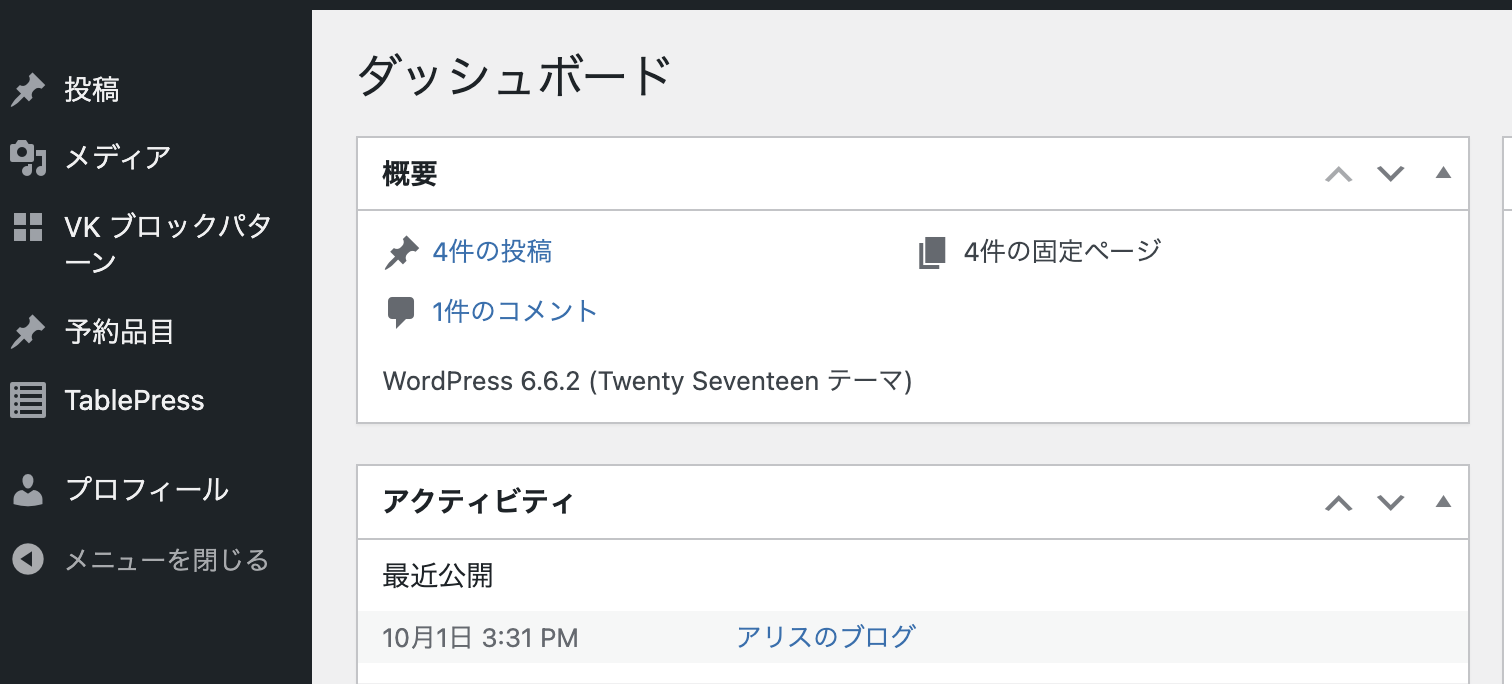The width and height of the screenshot is (1512, 684).
Task: Click the pushpin icon beside 投稿 menu
Action: tap(28, 91)
